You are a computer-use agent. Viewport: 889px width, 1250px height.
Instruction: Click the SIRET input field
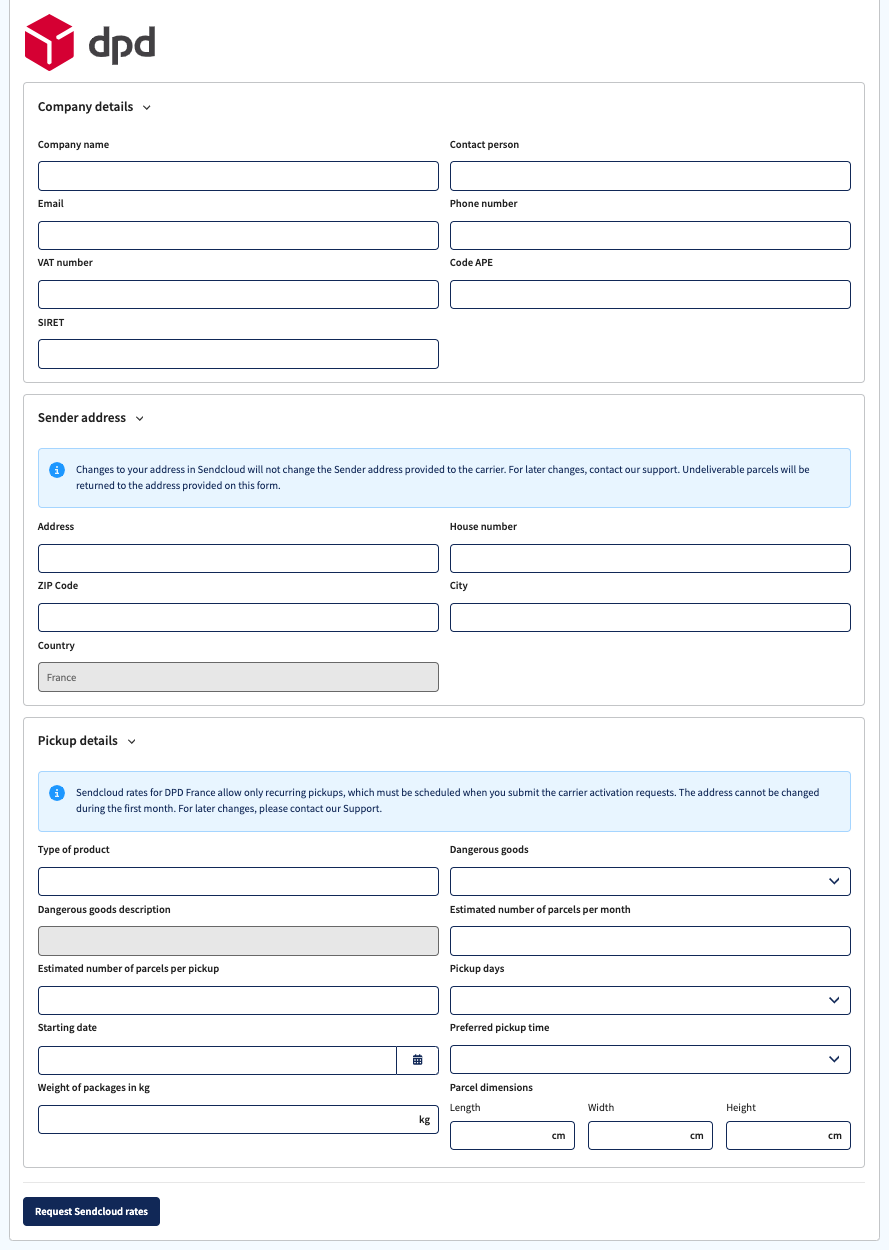(238, 354)
